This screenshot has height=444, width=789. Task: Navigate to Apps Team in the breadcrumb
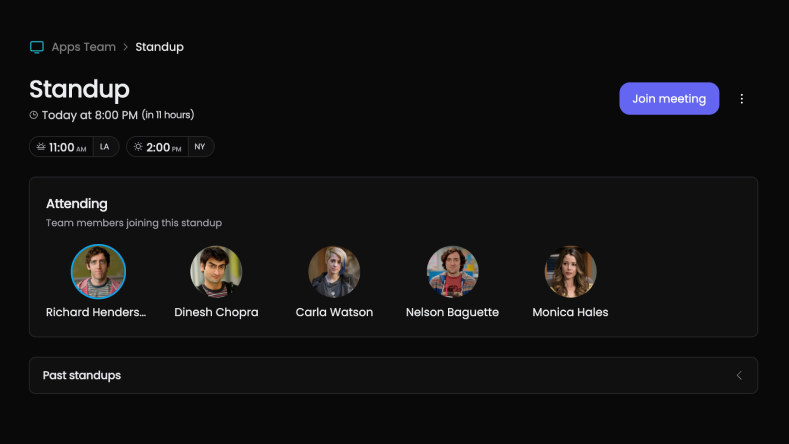tap(83, 47)
